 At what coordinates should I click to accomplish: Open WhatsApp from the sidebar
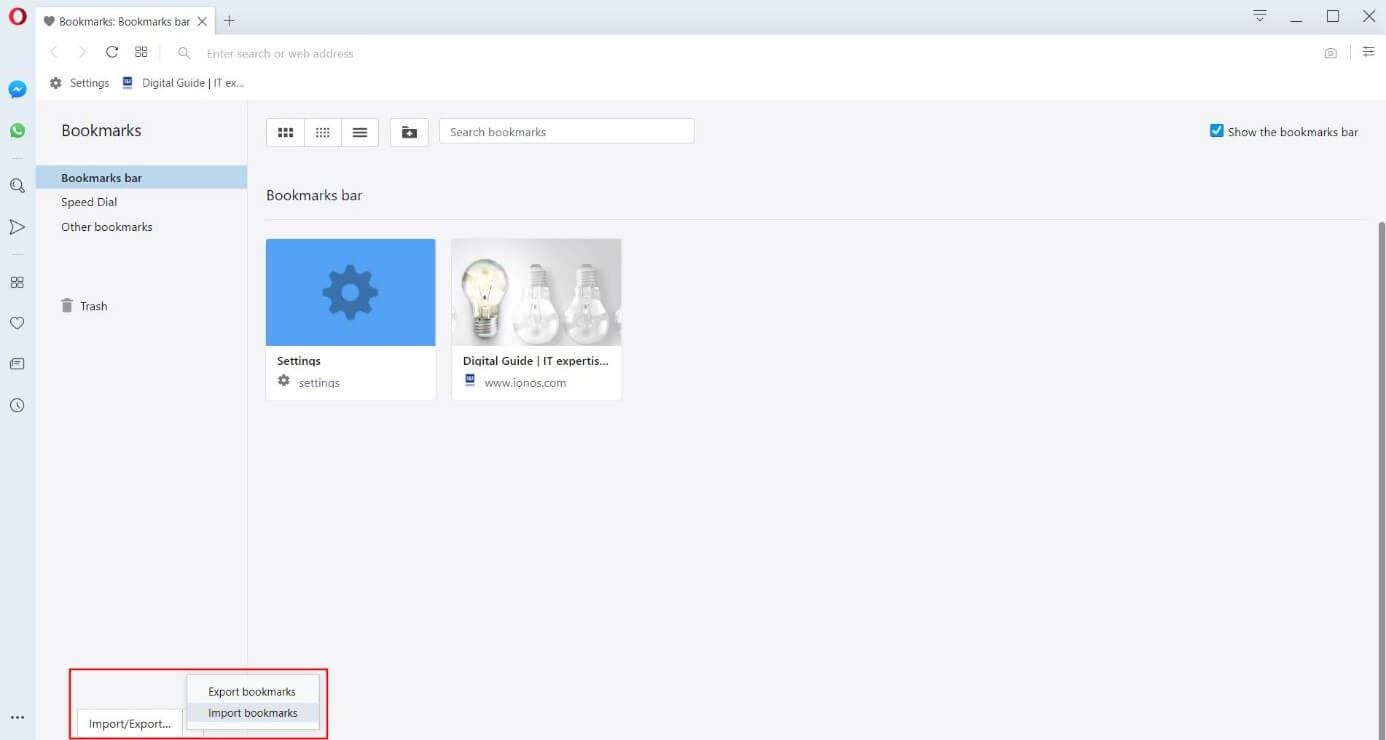(17, 130)
